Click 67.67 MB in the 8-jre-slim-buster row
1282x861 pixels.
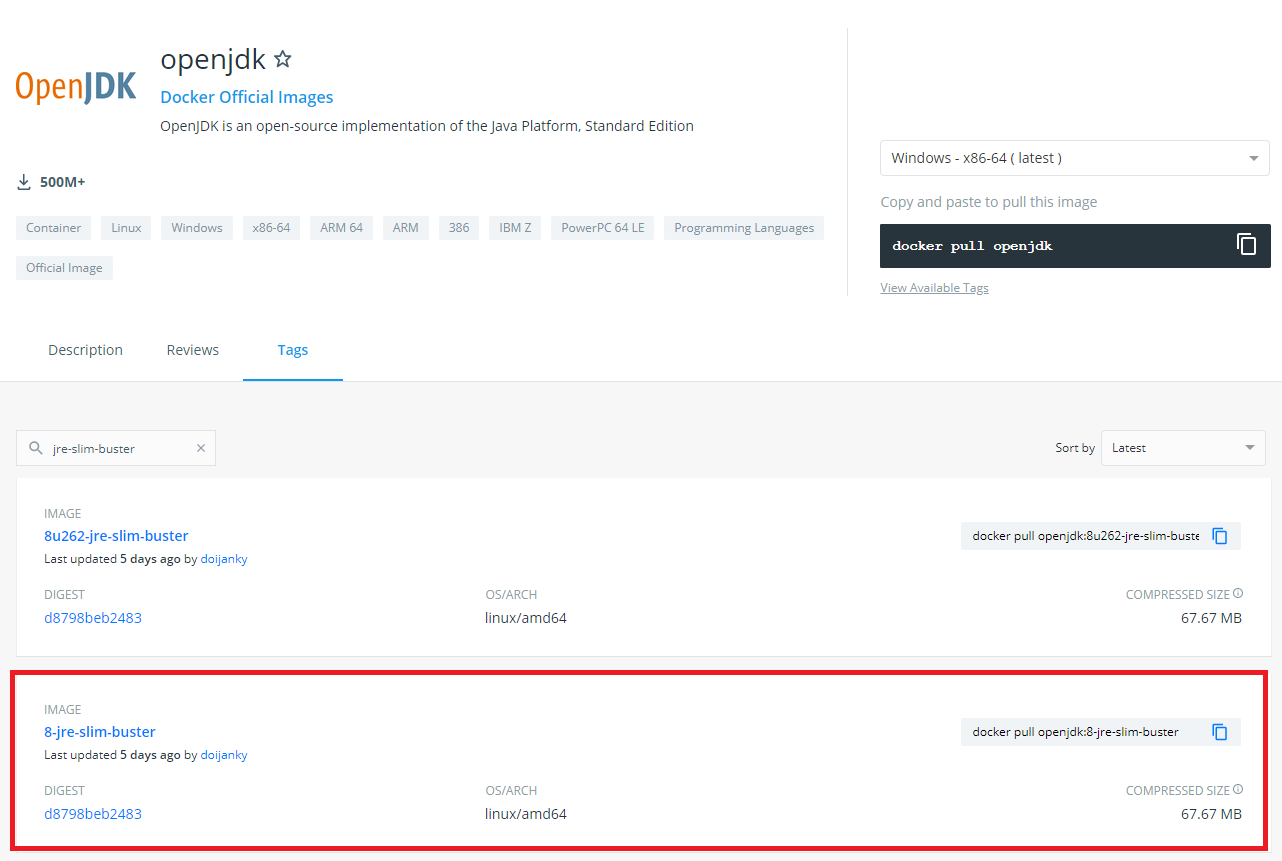1211,814
